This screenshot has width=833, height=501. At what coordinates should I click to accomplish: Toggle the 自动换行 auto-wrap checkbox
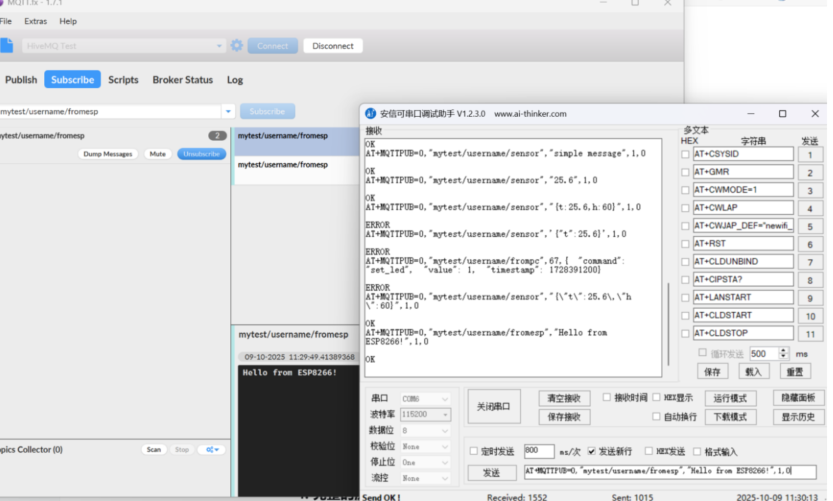pyautogui.click(x=656, y=417)
